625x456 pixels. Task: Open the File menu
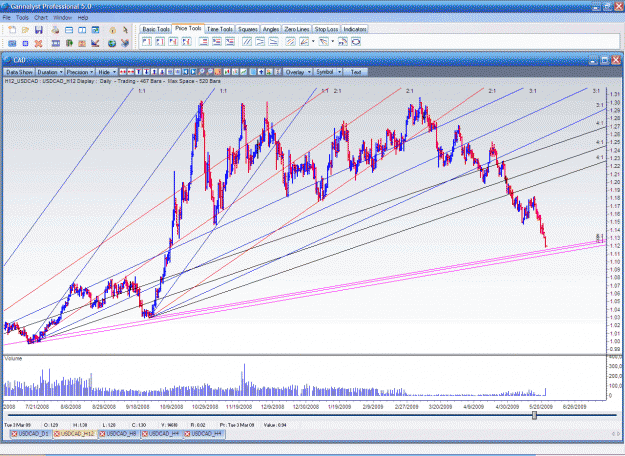pos(6,18)
